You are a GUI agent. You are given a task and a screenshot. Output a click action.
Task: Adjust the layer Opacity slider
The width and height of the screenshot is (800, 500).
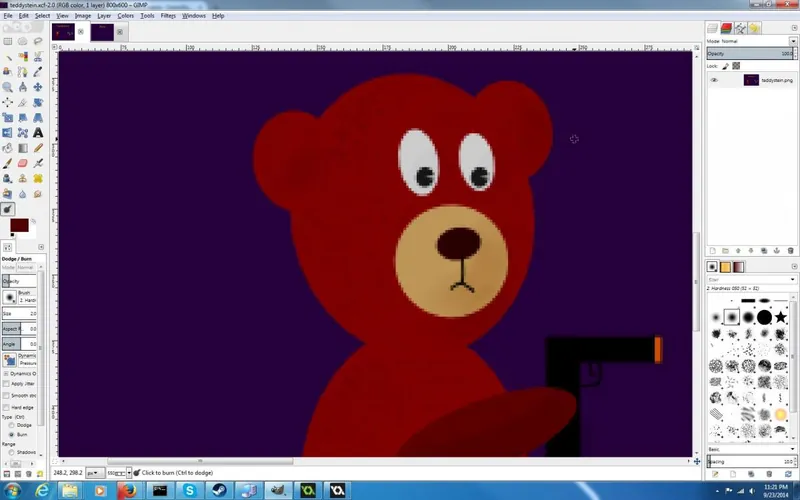point(752,54)
